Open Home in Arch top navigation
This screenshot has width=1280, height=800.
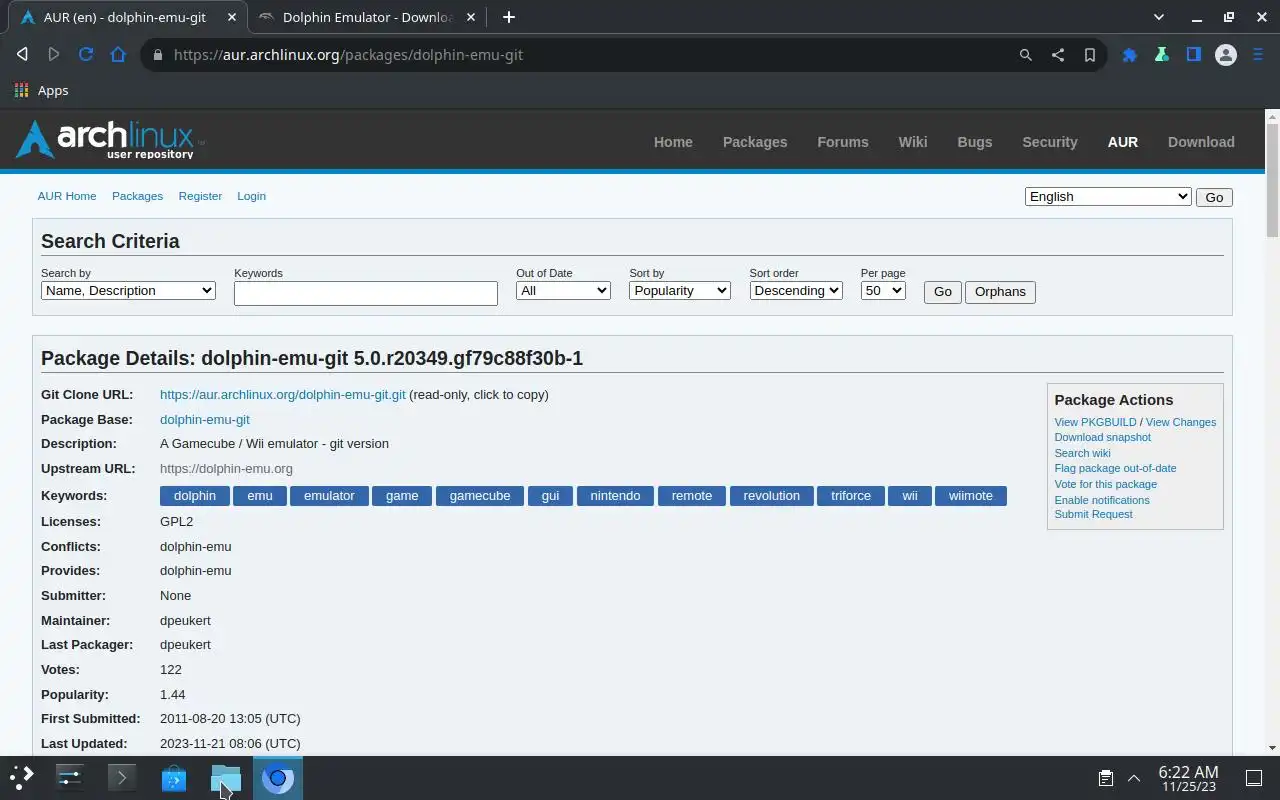(673, 142)
